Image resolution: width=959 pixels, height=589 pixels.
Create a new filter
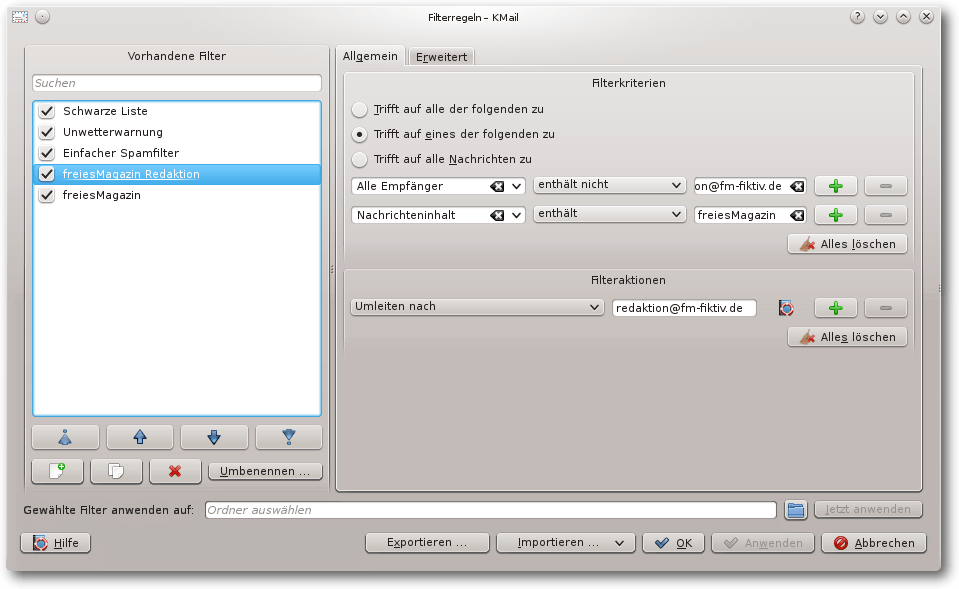[x=57, y=471]
